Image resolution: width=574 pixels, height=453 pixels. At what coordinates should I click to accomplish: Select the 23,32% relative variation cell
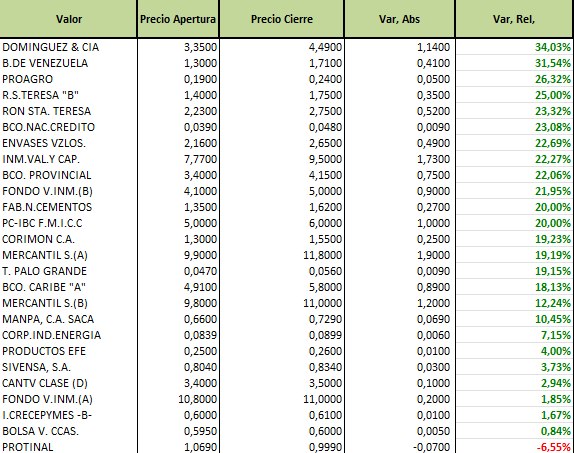(x=514, y=111)
